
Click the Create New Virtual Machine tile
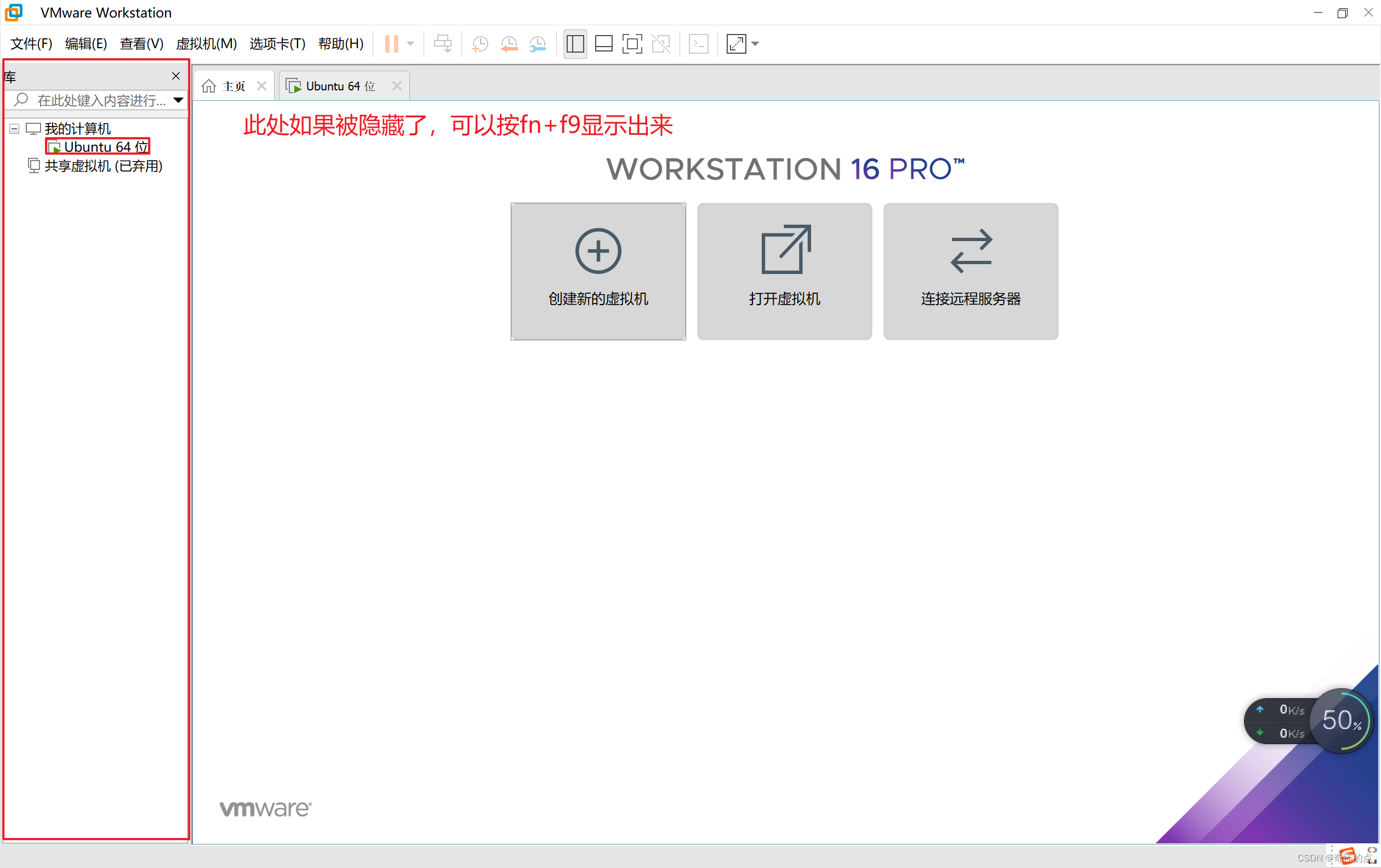click(597, 272)
